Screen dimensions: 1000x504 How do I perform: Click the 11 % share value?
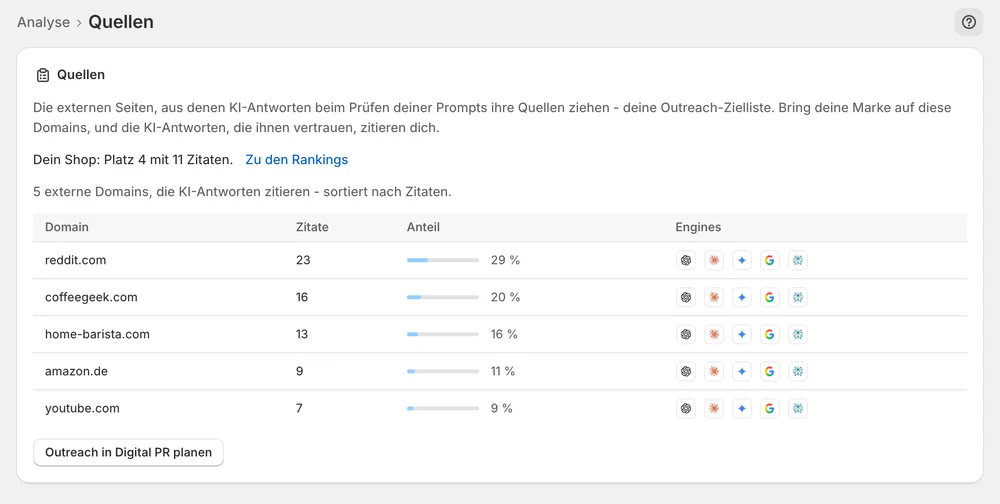503,371
